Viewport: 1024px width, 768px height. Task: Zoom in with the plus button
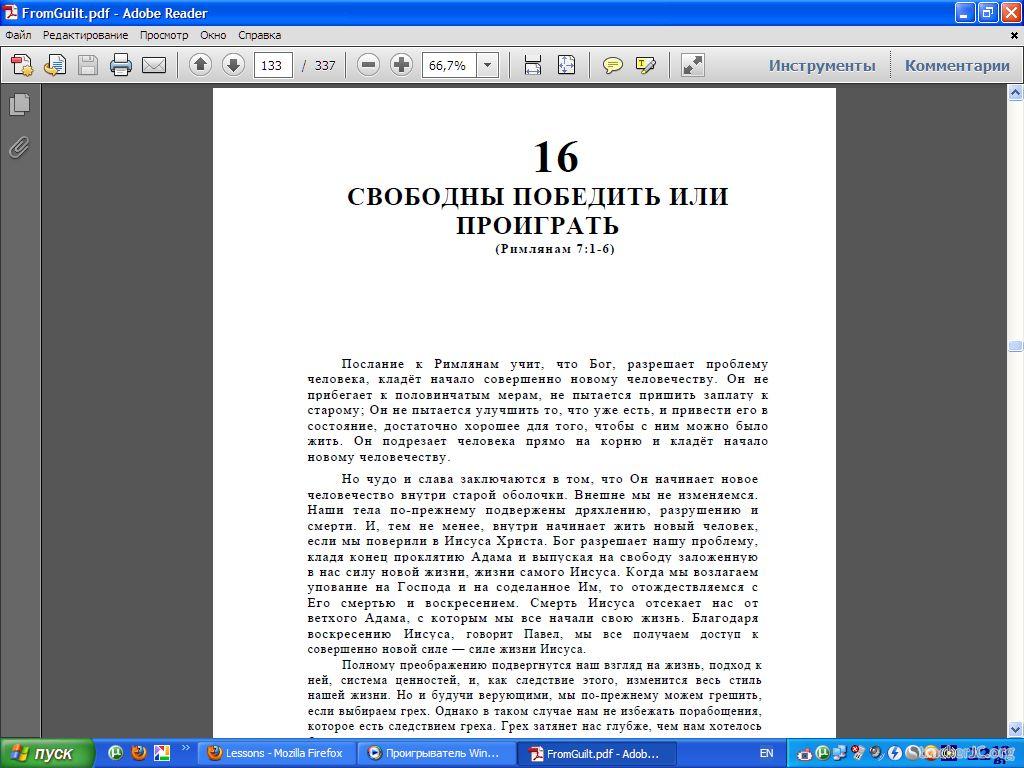(401, 66)
